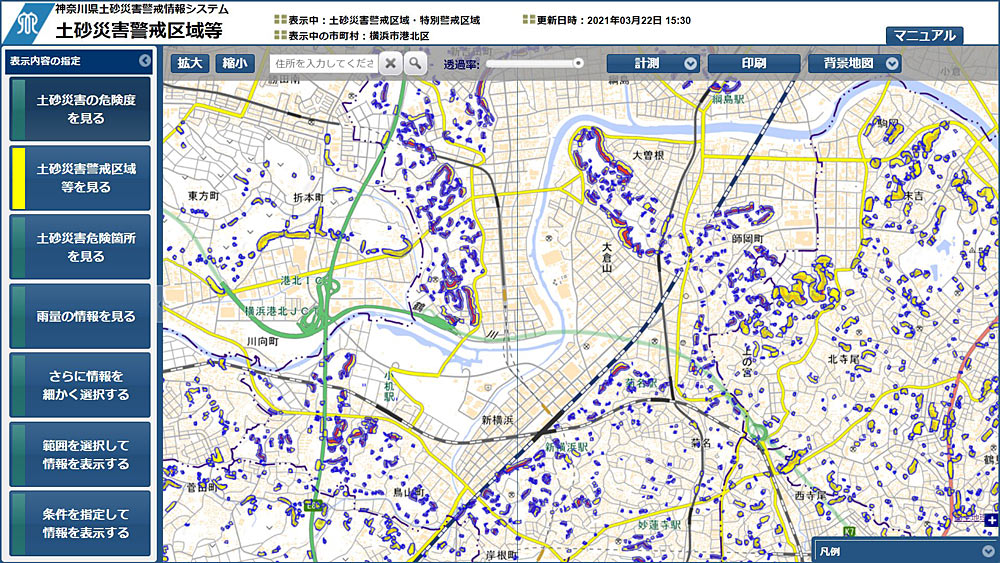This screenshot has height=563, width=1000.
Task: Click the plus icon at map corner
Action: tap(991, 521)
